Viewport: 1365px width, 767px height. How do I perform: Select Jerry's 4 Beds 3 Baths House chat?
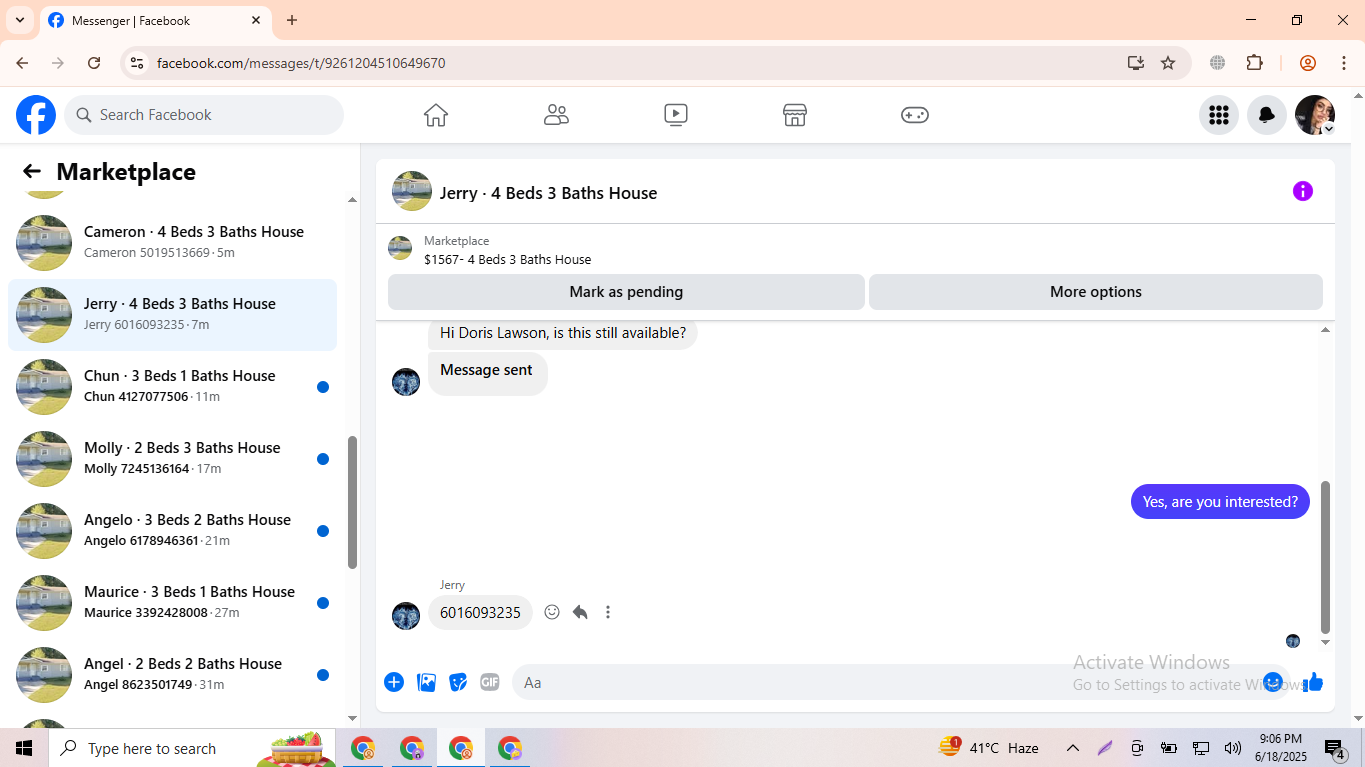172,315
